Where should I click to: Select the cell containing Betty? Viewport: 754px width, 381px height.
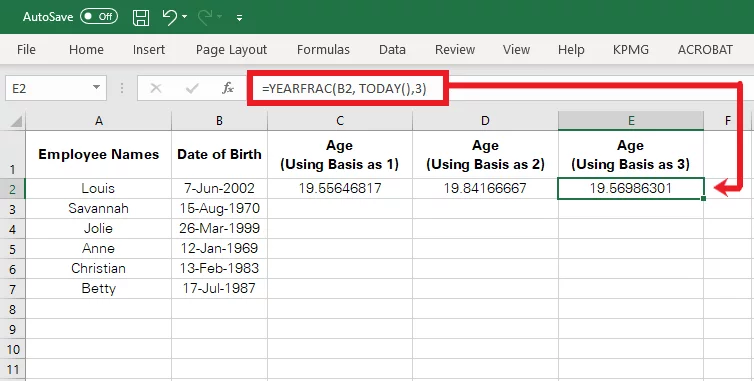tap(99, 289)
